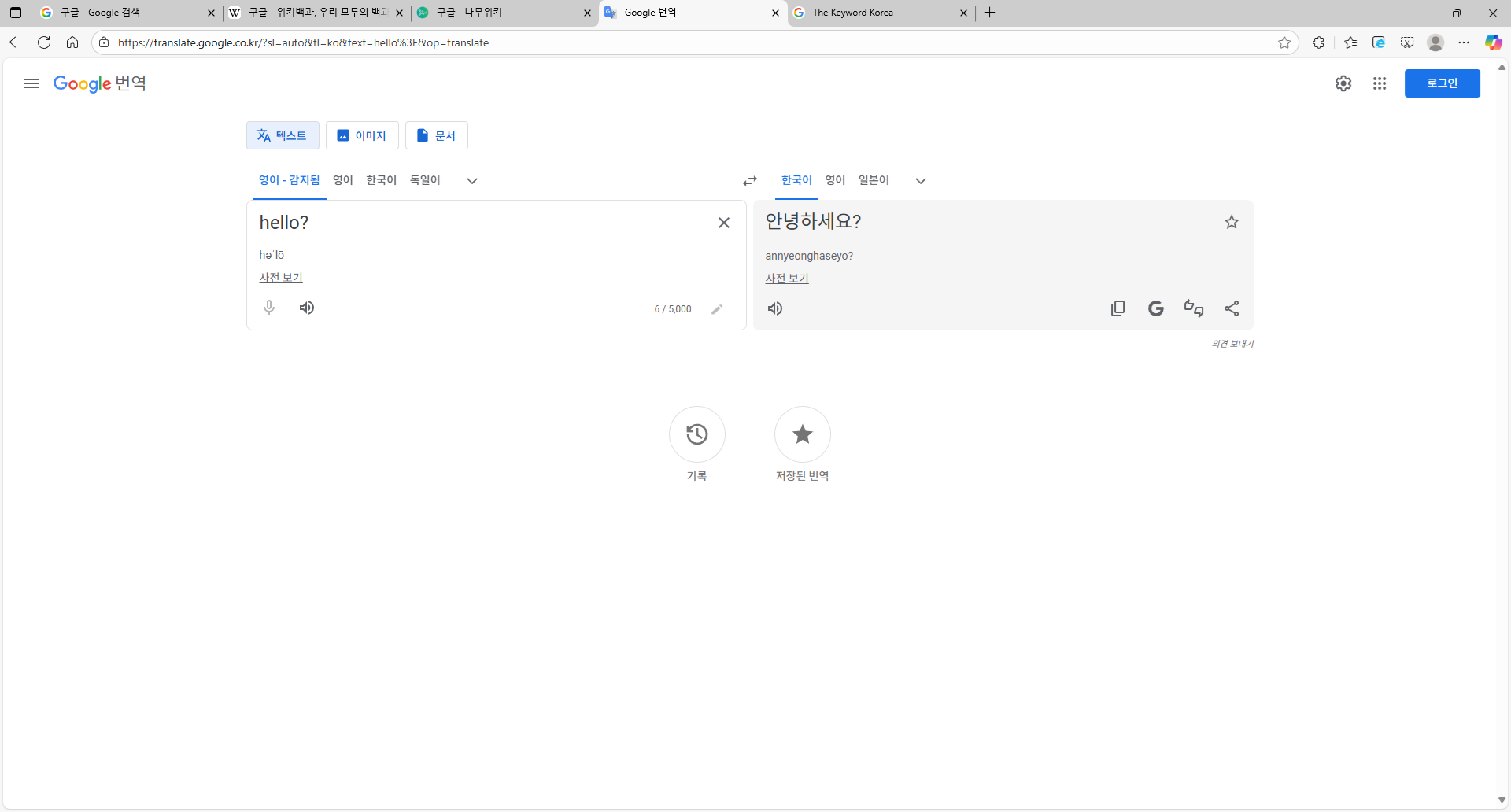Choose 한국어 as source language
The width and height of the screenshot is (1511, 812).
(x=382, y=180)
